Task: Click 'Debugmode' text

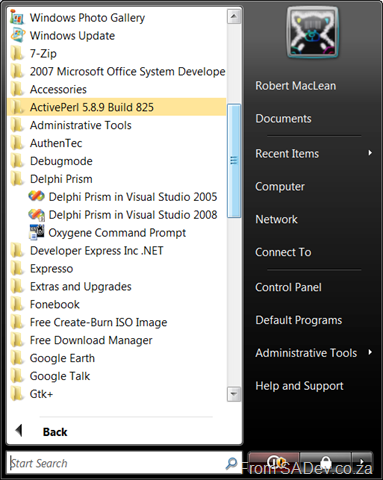Action: pyautogui.click(x=61, y=161)
